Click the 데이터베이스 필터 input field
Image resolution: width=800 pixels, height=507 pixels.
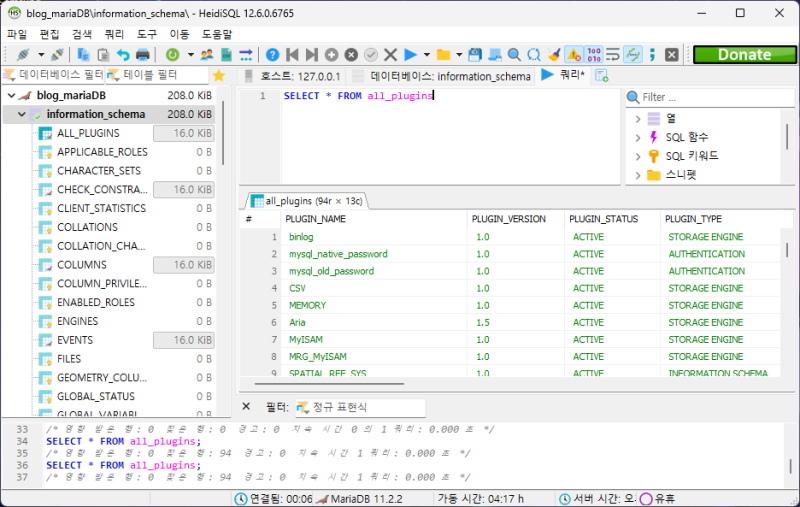pyautogui.click(x=54, y=75)
